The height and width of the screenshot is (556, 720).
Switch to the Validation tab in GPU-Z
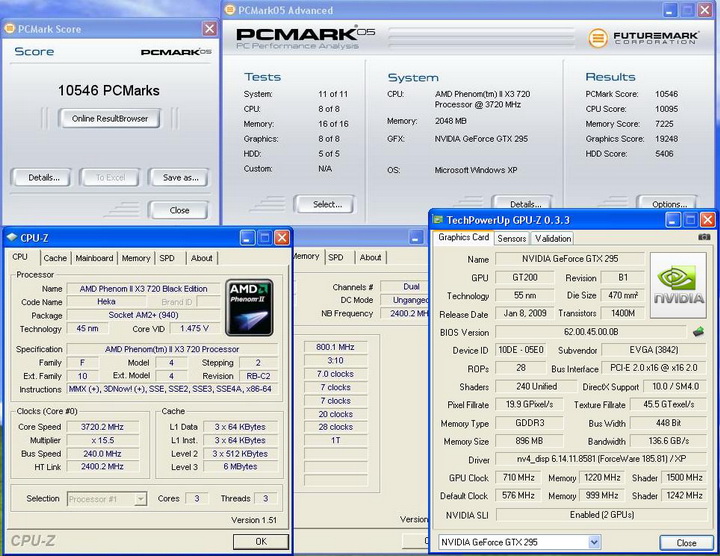tap(552, 238)
